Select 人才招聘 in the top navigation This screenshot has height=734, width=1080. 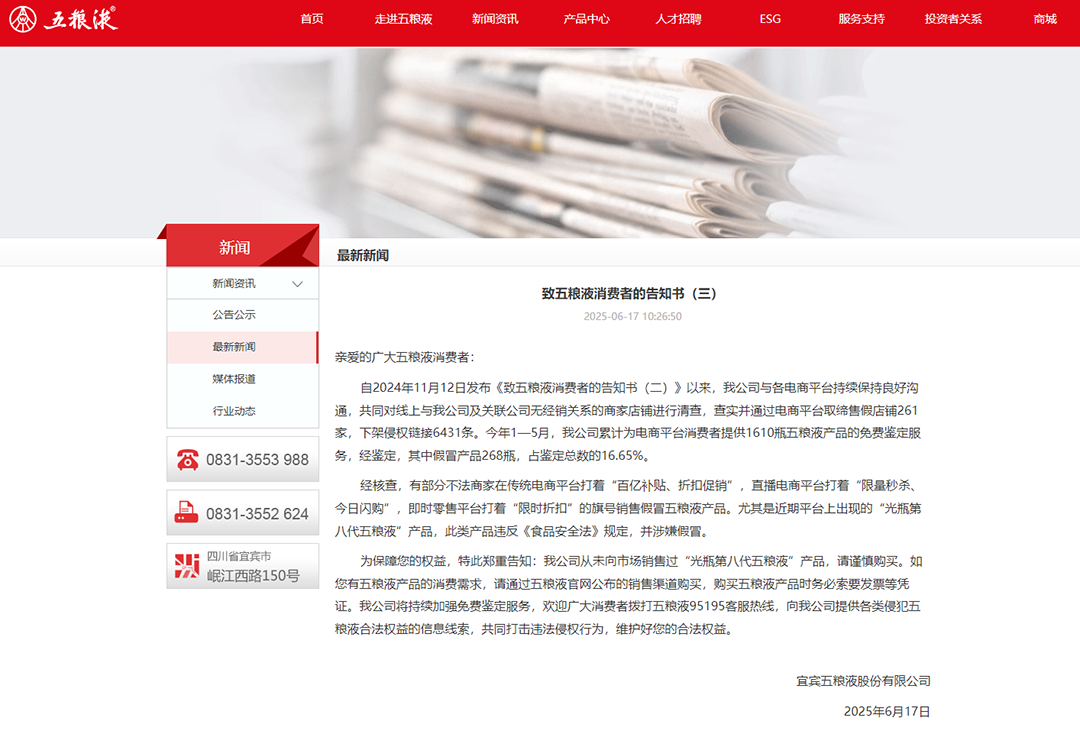pyautogui.click(x=679, y=18)
